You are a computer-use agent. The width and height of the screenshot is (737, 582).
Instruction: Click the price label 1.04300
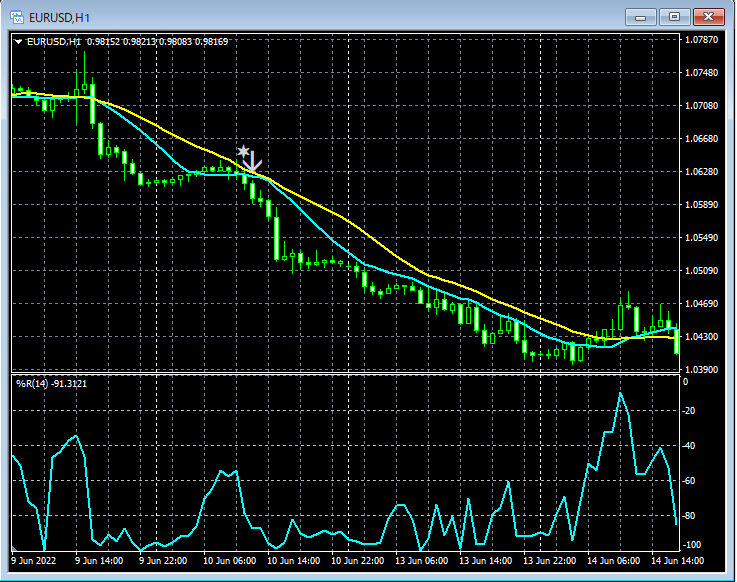click(x=701, y=337)
